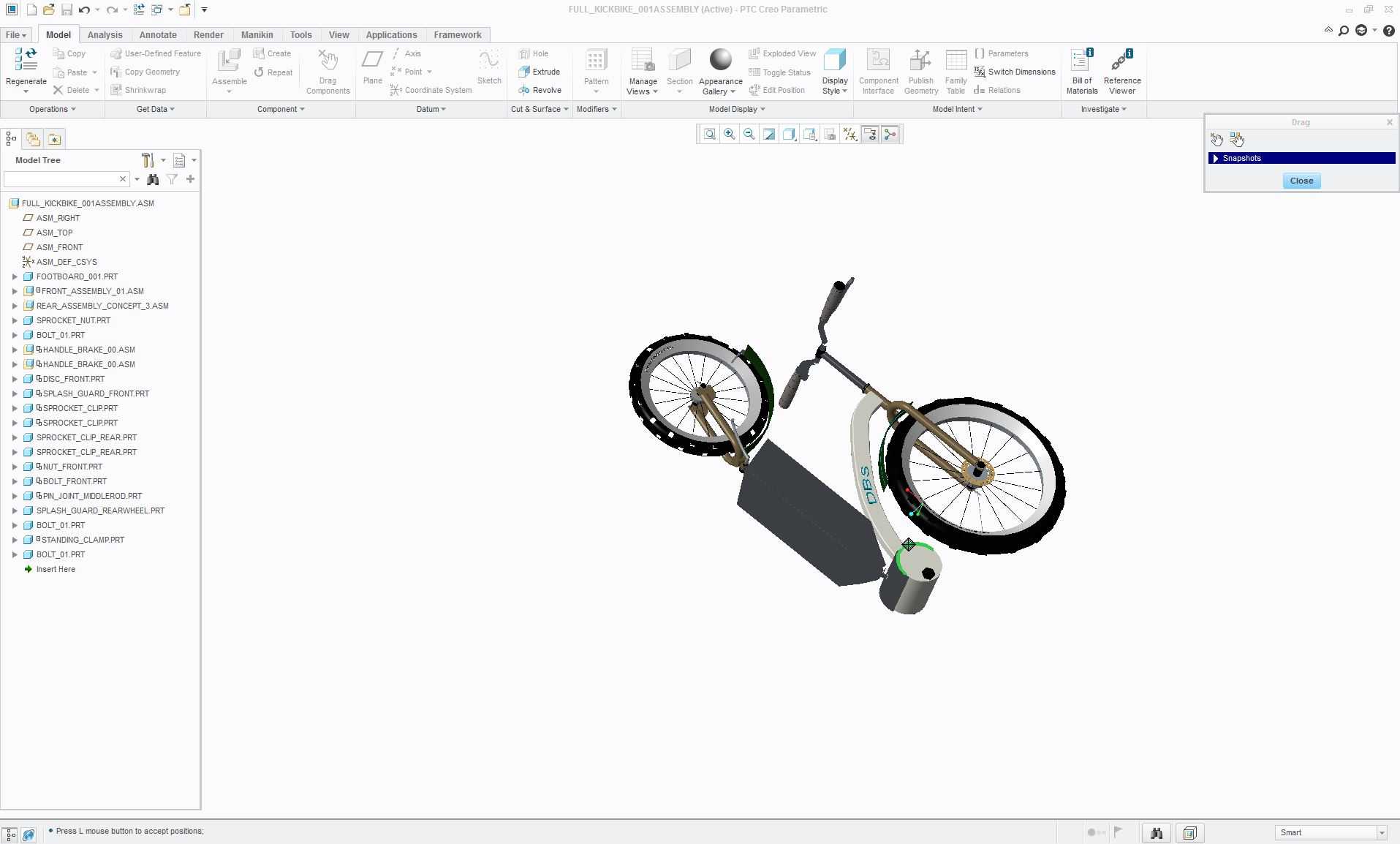Image resolution: width=1400 pixels, height=844 pixels.
Task: Open the Manikin ribbon tab
Action: coord(257,34)
